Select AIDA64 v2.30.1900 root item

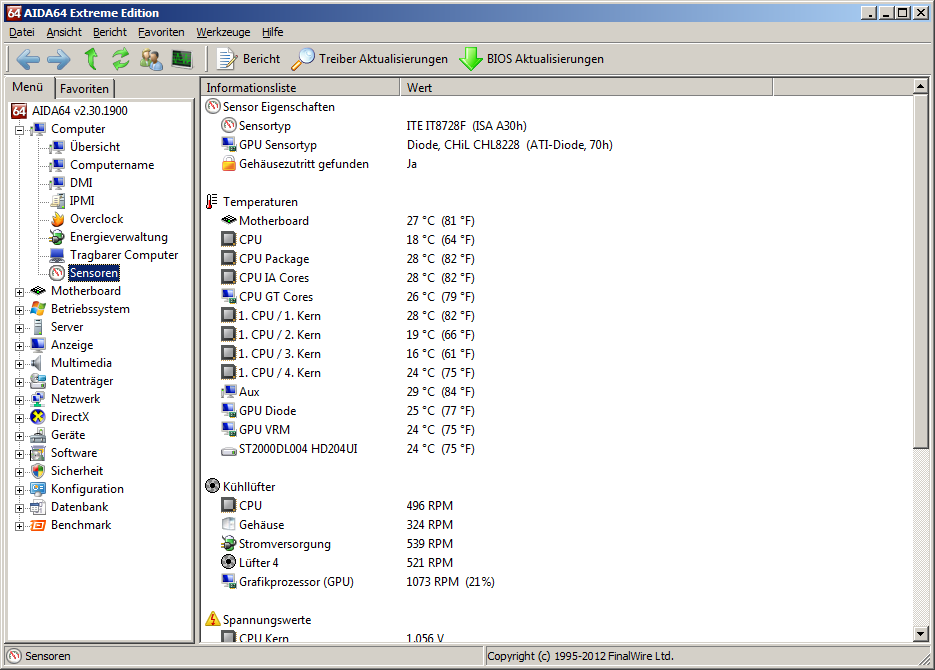tap(79, 111)
